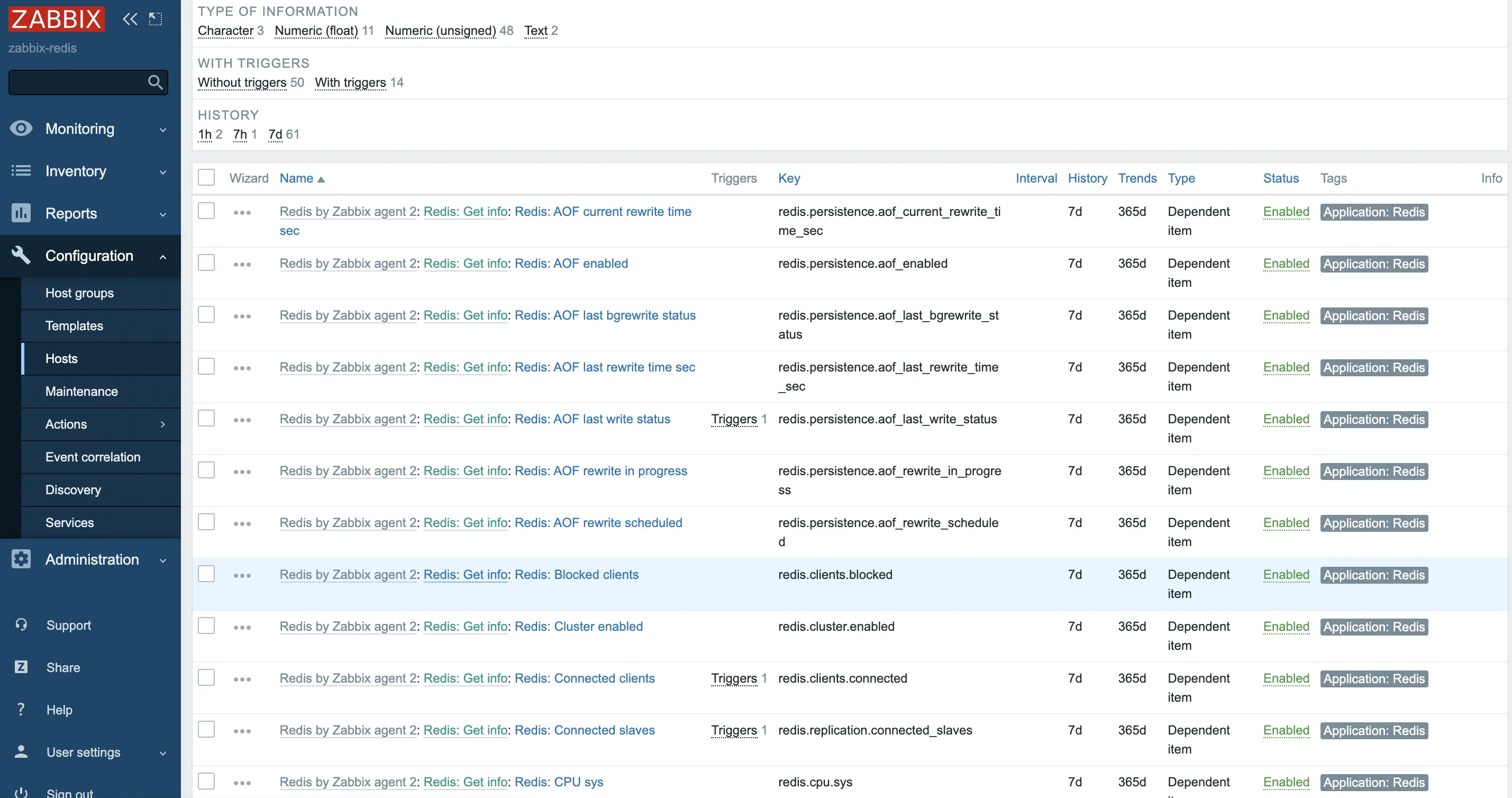Toggle the select-all checkbox in header
This screenshot has height=798, width=1512.
(206, 177)
